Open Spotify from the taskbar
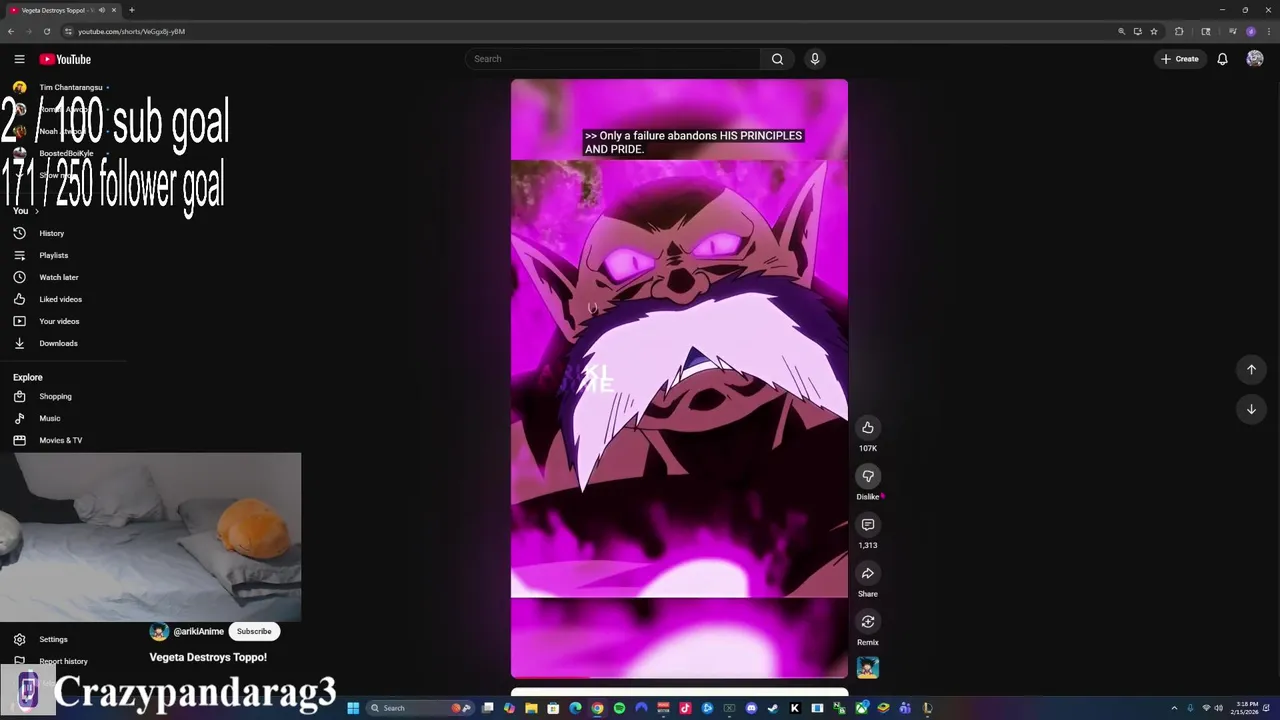The height and width of the screenshot is (720, 1280). [x=619, y=708]
